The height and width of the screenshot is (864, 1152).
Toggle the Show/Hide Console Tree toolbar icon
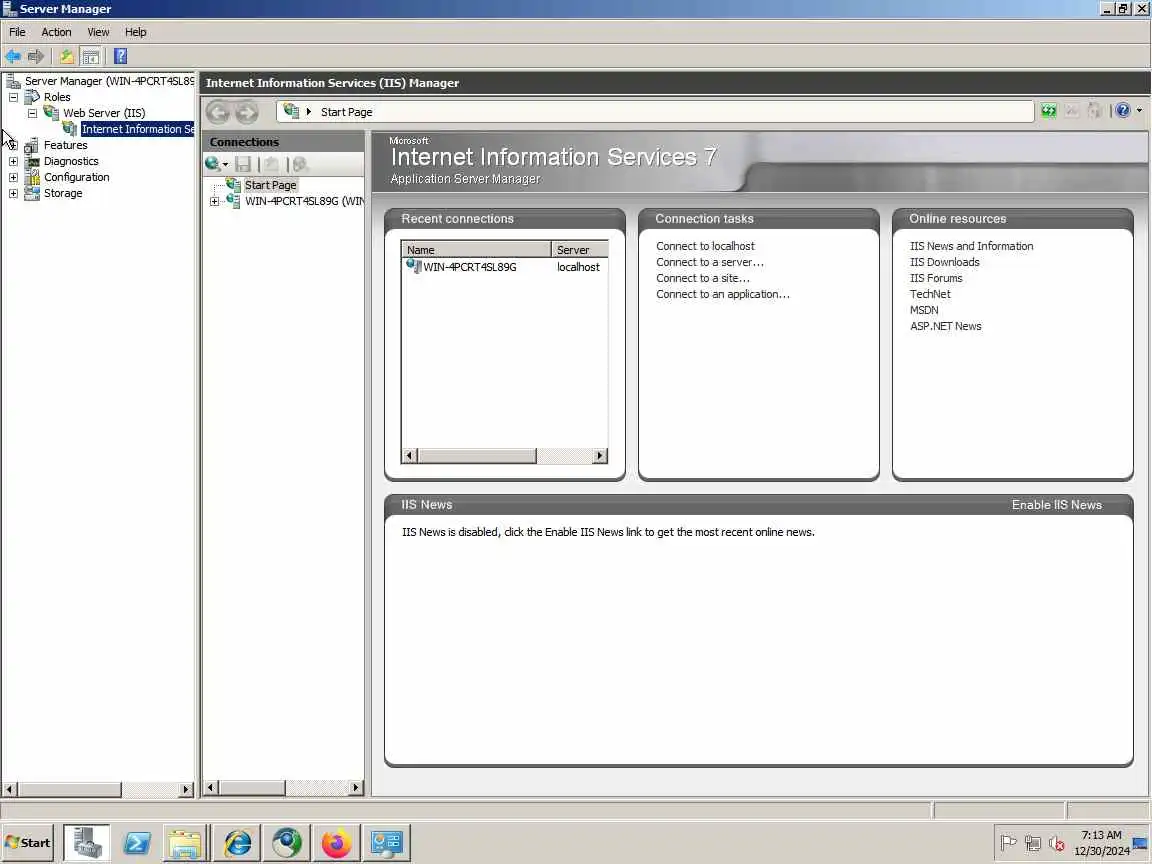click(x=90, y=56)
